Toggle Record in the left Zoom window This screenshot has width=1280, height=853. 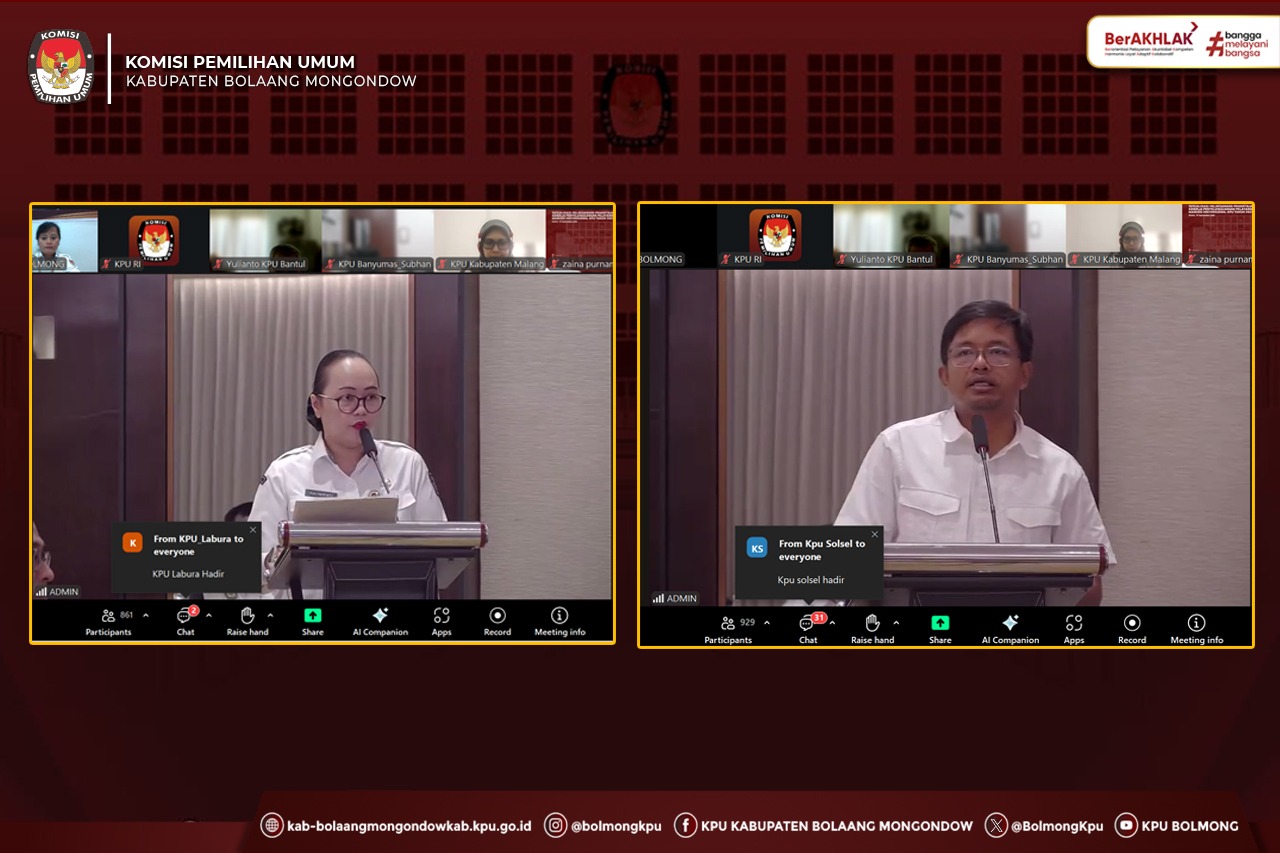(x=497, y=620)
